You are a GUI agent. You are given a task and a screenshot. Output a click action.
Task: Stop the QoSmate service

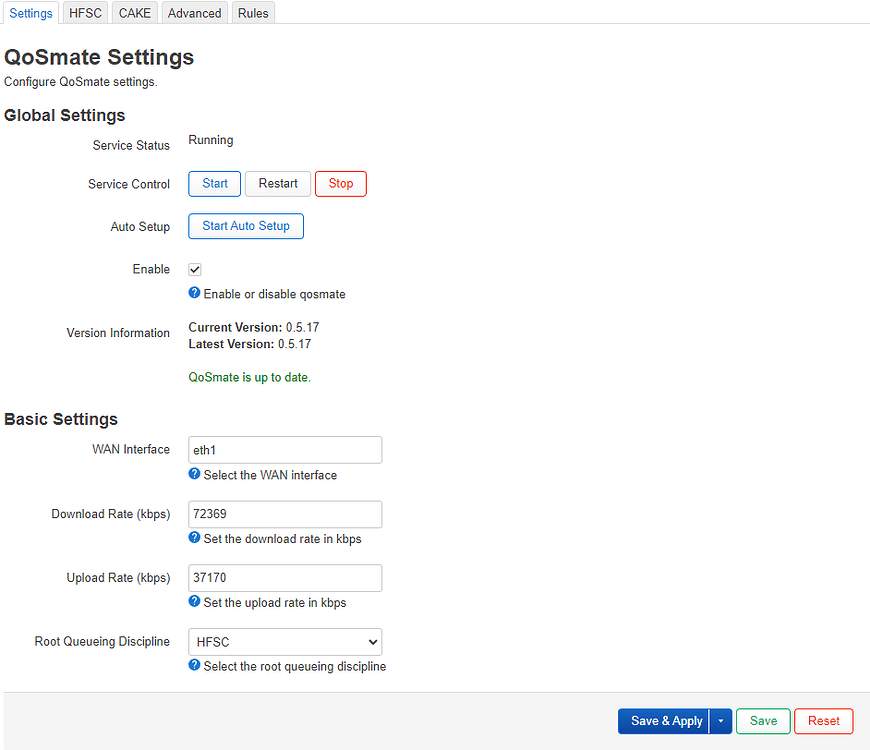point(340,183)
